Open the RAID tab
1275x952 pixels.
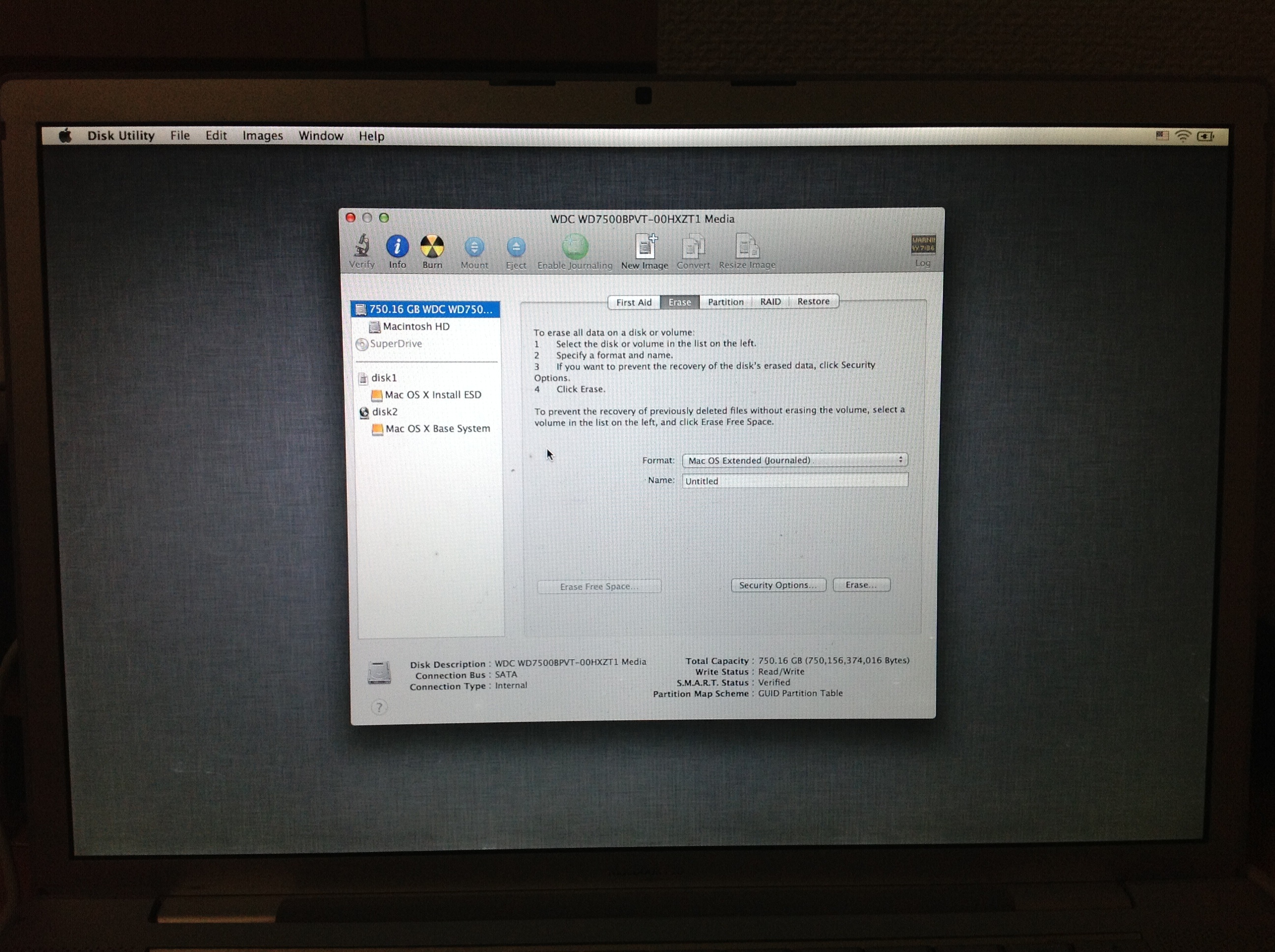[770, 301]
